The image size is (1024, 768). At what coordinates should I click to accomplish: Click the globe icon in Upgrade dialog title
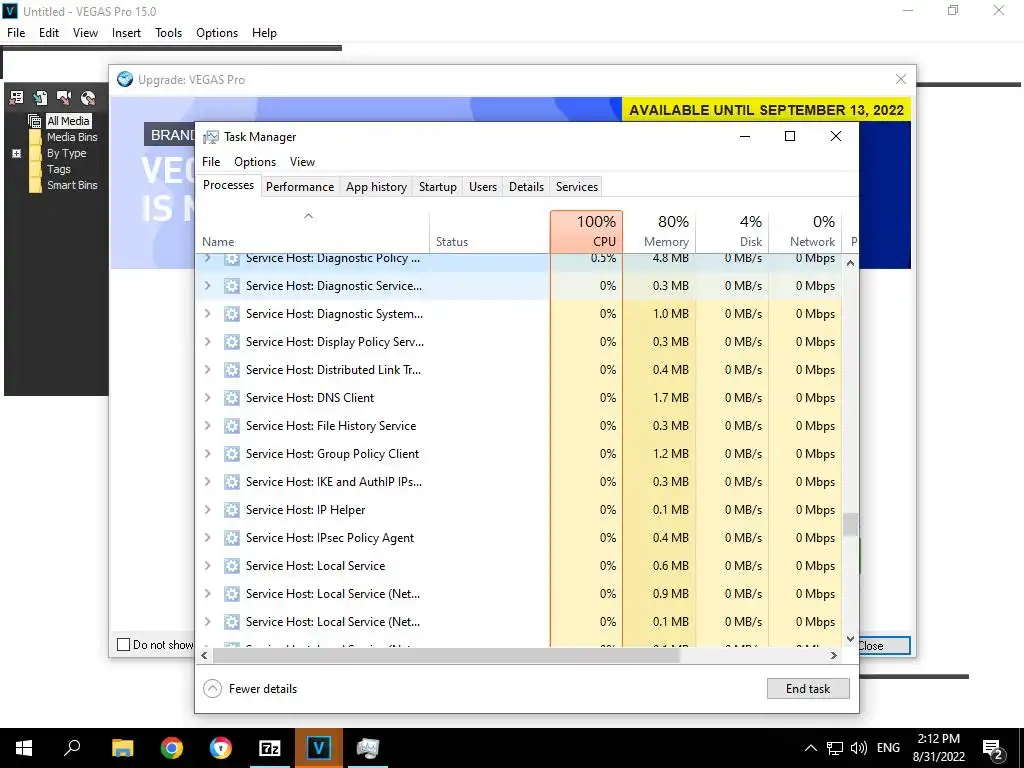(125, 79)
